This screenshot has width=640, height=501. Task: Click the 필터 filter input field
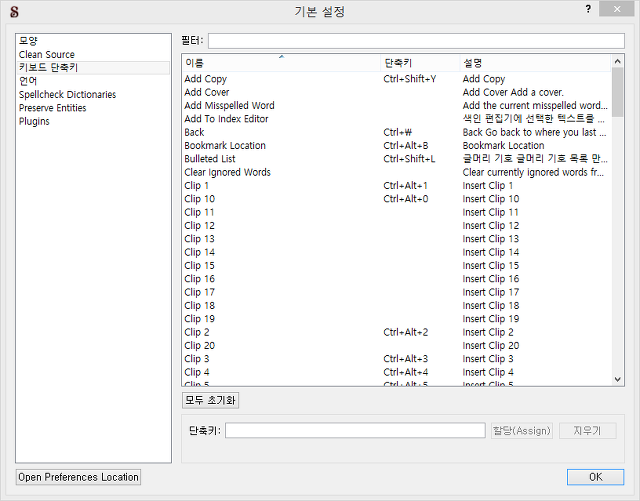click(x=416, y=41)
